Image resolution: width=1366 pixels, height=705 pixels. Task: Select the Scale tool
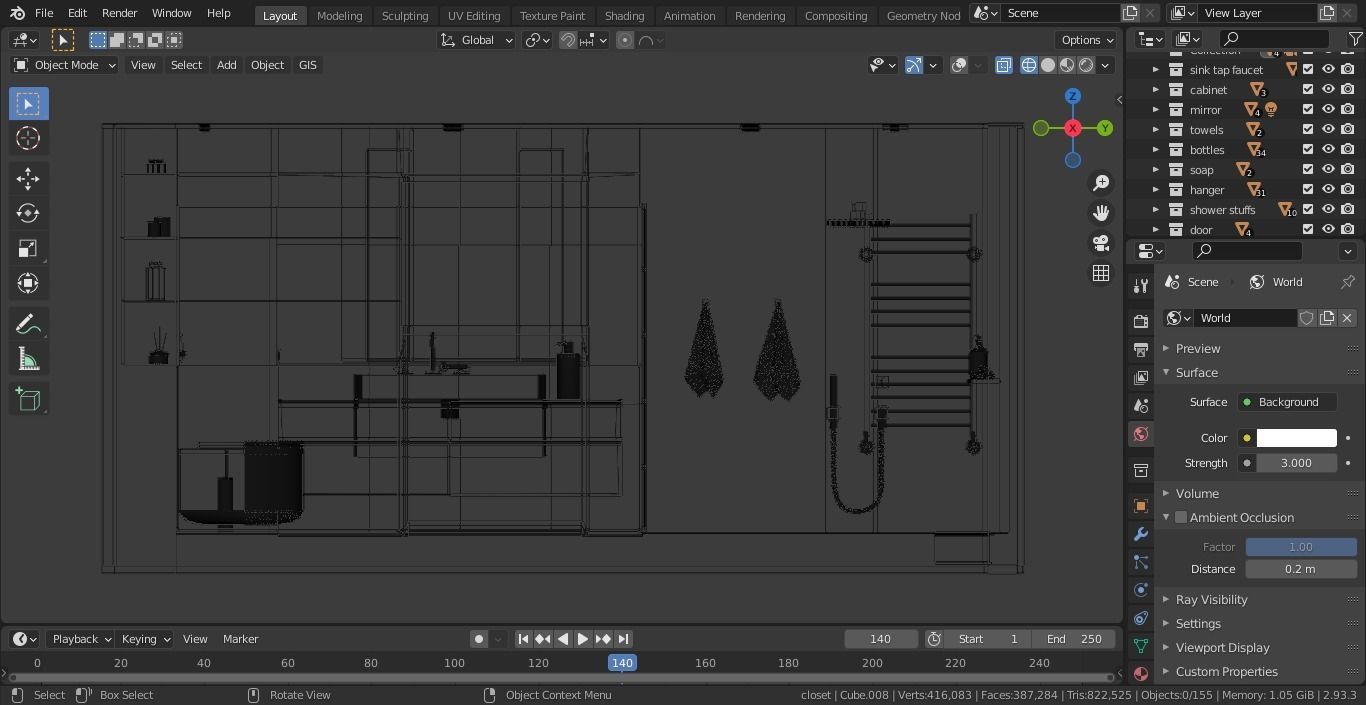click(28, 249)
